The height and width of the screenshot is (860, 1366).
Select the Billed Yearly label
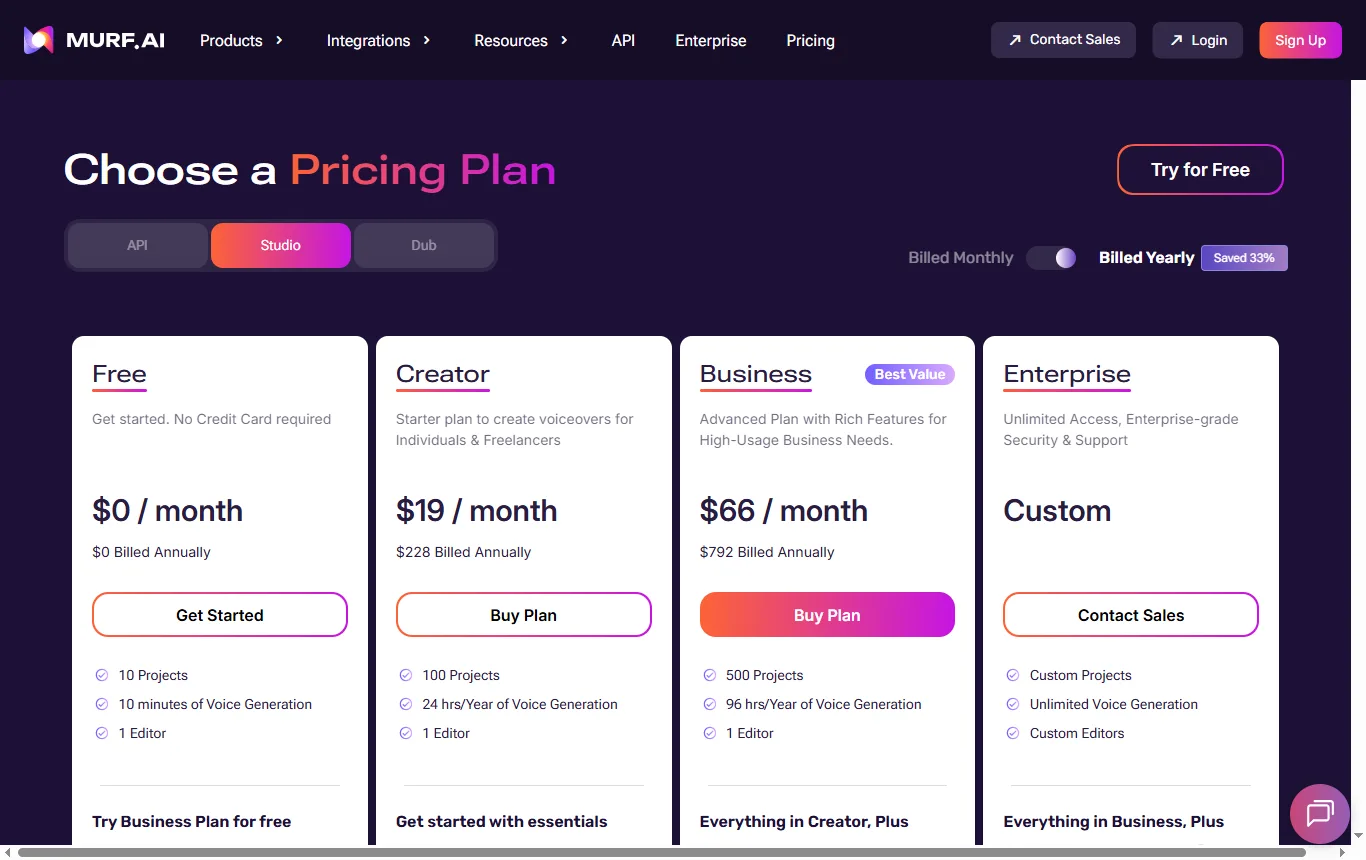1146,258
